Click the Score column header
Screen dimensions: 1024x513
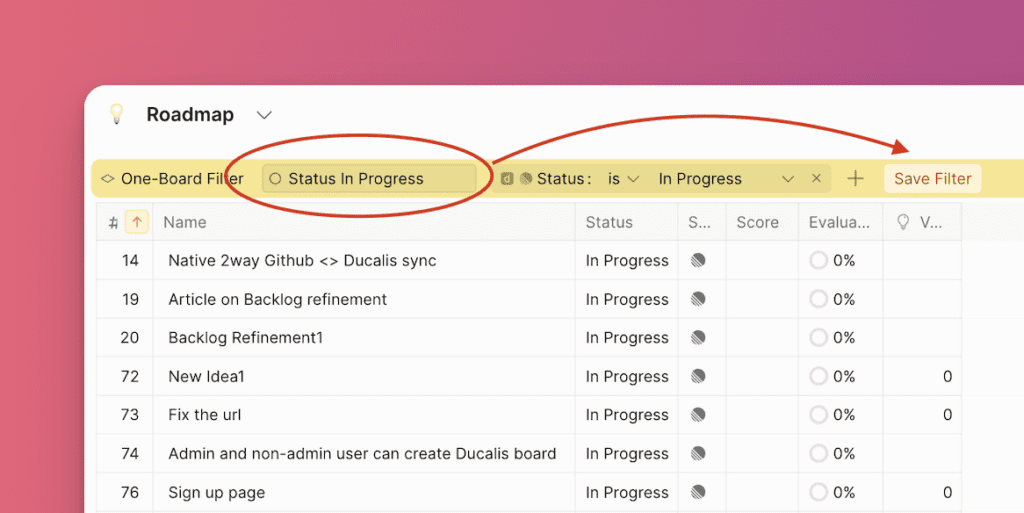757,222
